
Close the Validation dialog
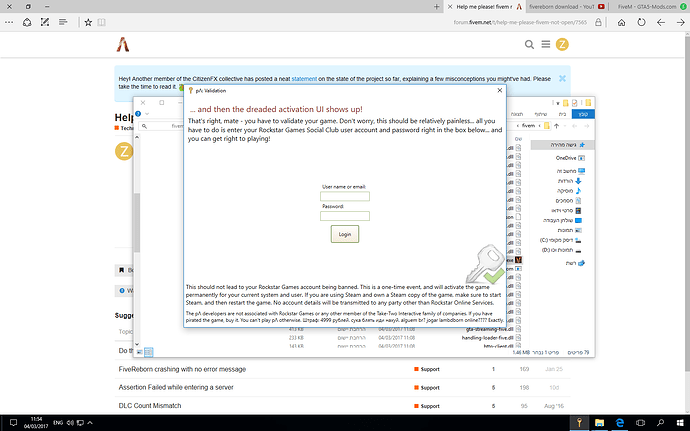[499, 90]
